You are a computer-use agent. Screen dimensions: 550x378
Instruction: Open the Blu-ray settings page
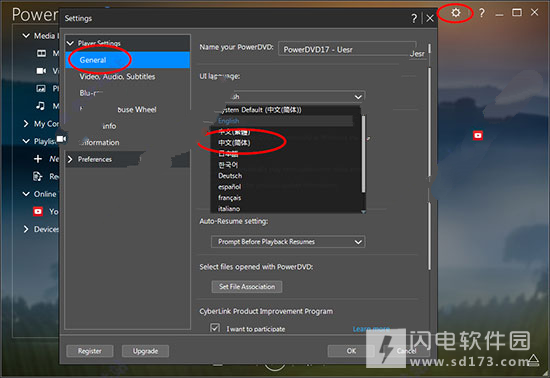(x=91, y=93)
